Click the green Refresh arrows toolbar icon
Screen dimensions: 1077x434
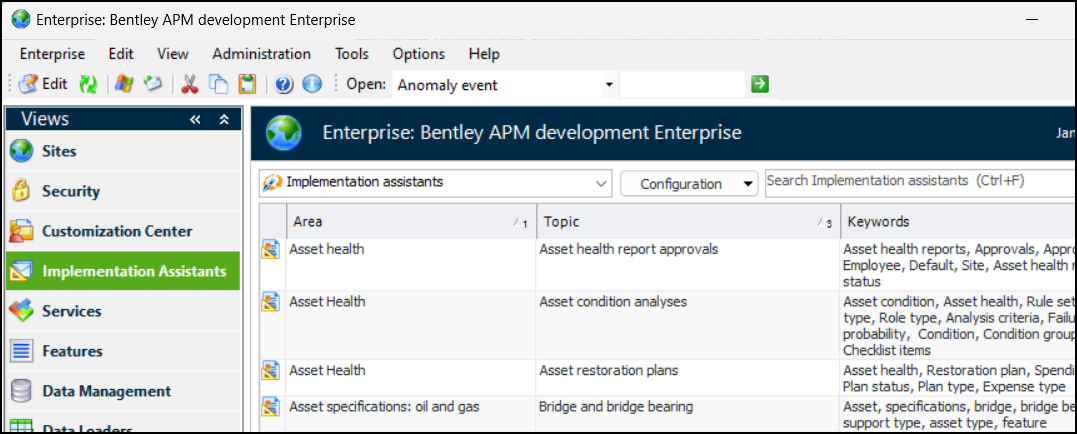[88, 85]
